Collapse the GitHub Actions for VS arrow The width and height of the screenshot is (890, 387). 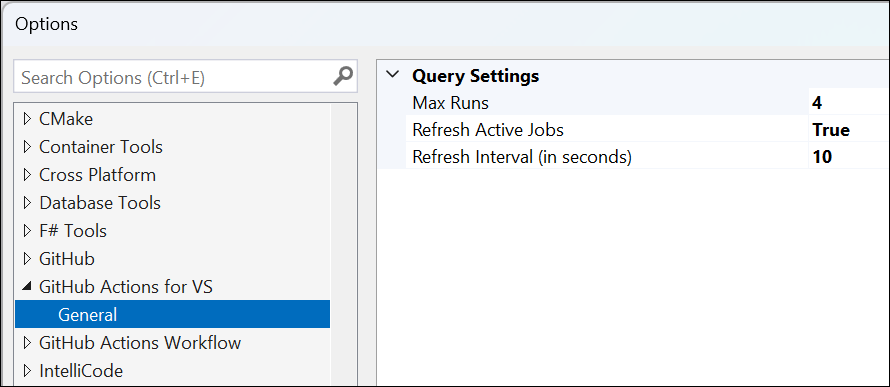click(x=27, y=287)
